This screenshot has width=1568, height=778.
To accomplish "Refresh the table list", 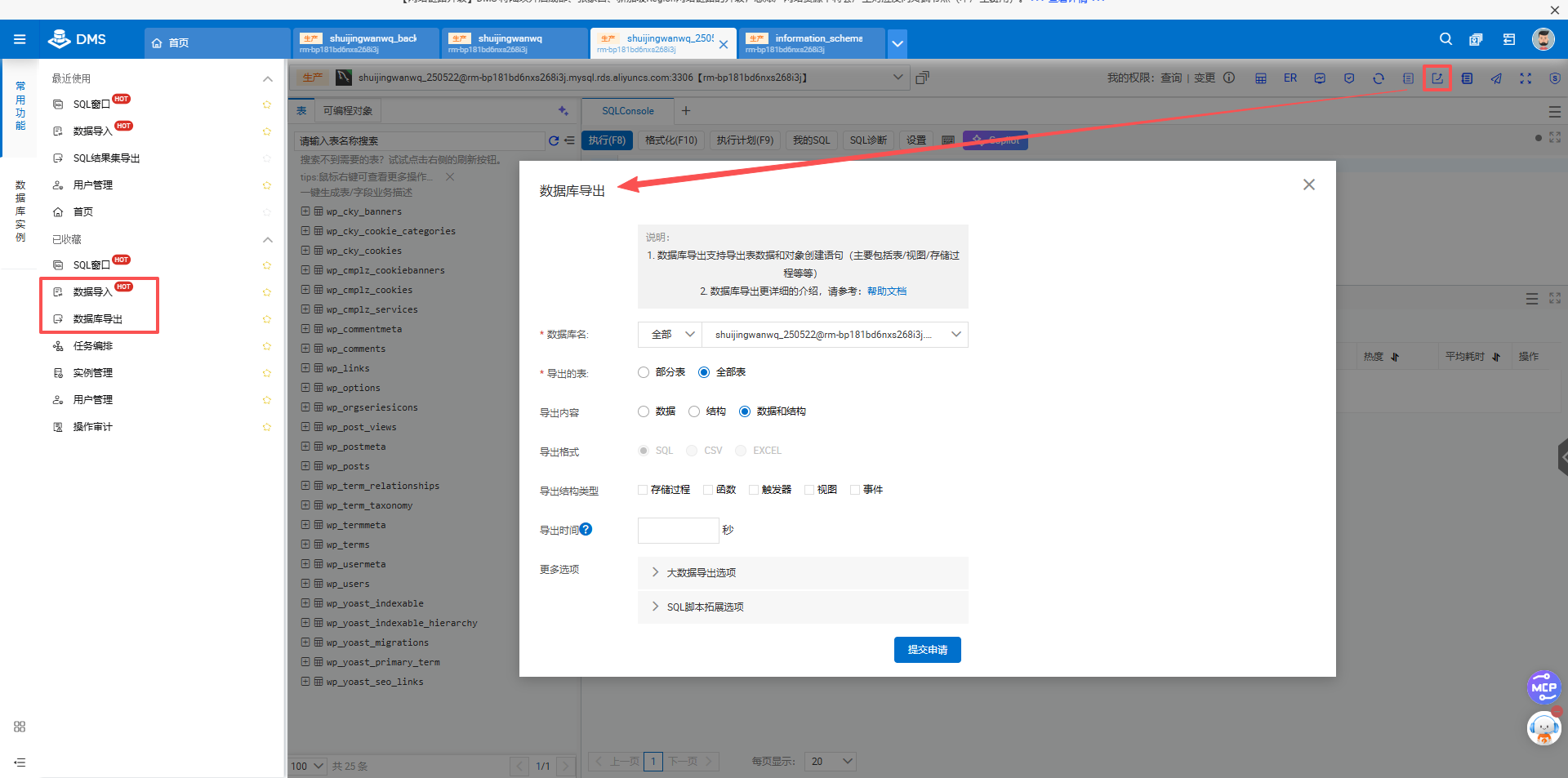I will point(554,140).
